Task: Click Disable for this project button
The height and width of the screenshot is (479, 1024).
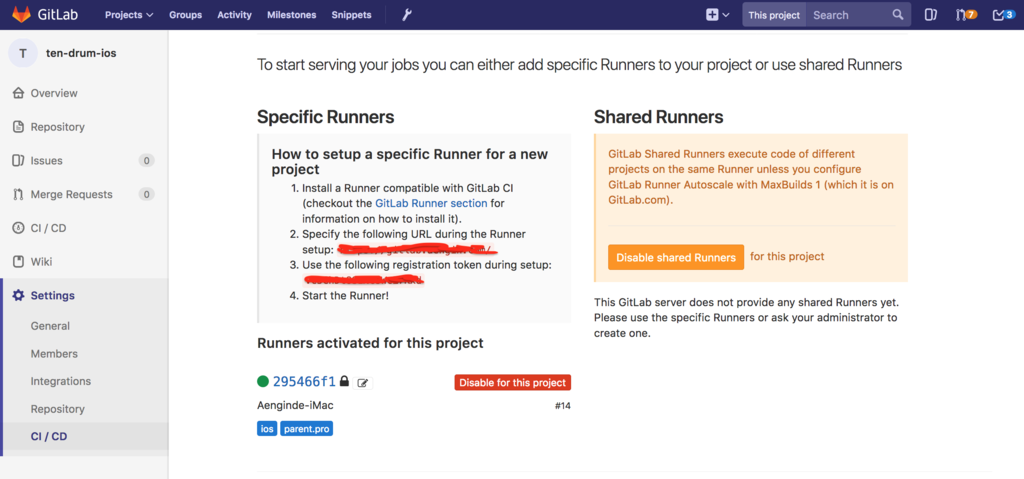Action: point(513,383)
